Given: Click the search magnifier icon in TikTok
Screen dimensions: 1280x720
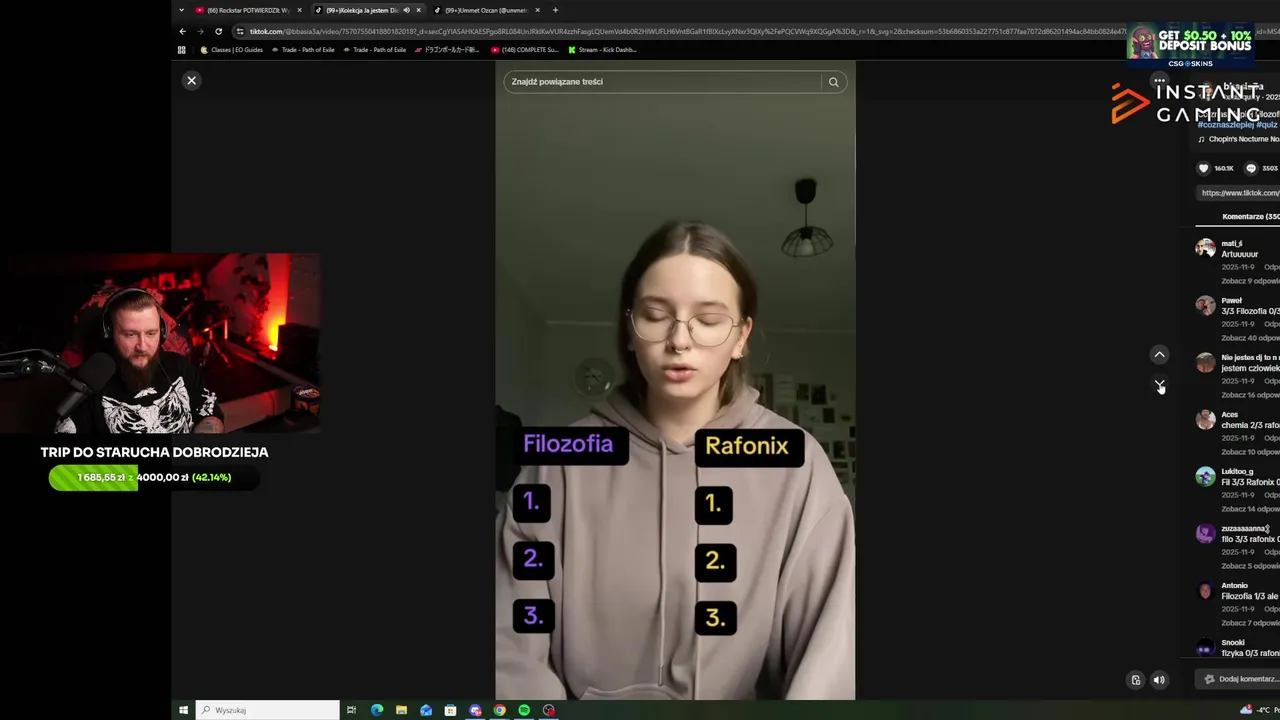Looking at the screenshot, I should coord(833,82).
